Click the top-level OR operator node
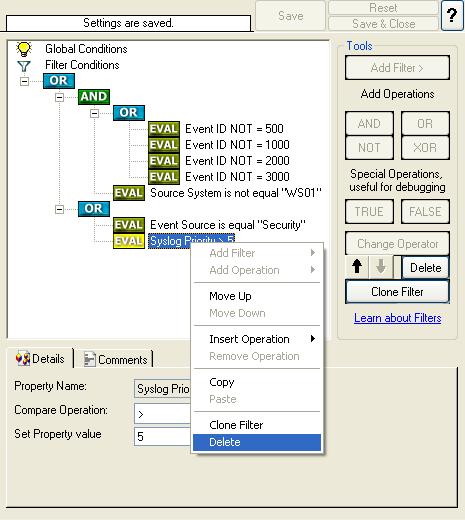465x520 pixels. [x=59, y=81]
